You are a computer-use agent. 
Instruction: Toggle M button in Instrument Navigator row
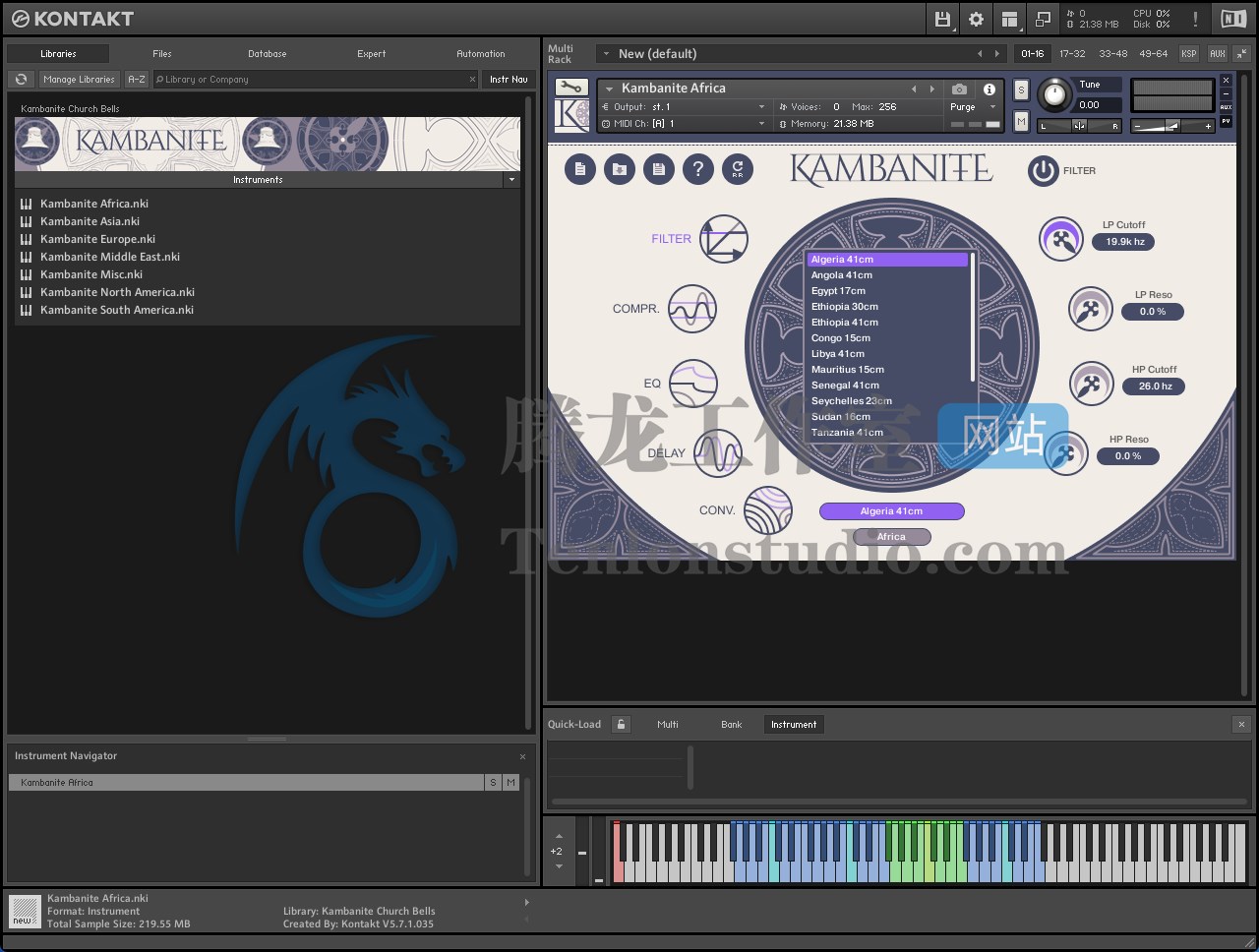(510, 783)
